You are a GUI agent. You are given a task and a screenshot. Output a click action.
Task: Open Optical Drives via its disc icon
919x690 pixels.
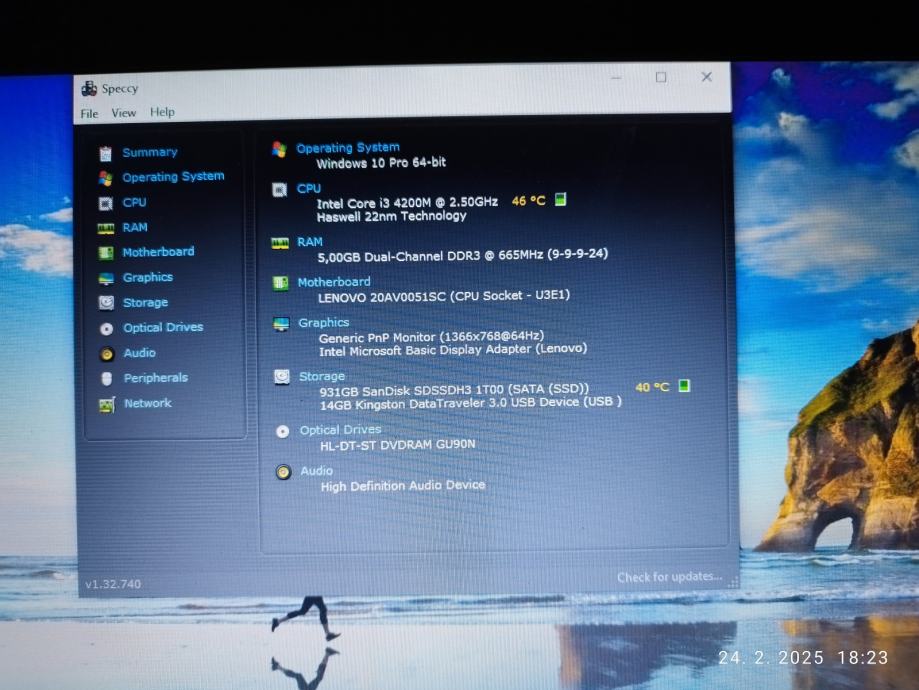click(106, 328)
